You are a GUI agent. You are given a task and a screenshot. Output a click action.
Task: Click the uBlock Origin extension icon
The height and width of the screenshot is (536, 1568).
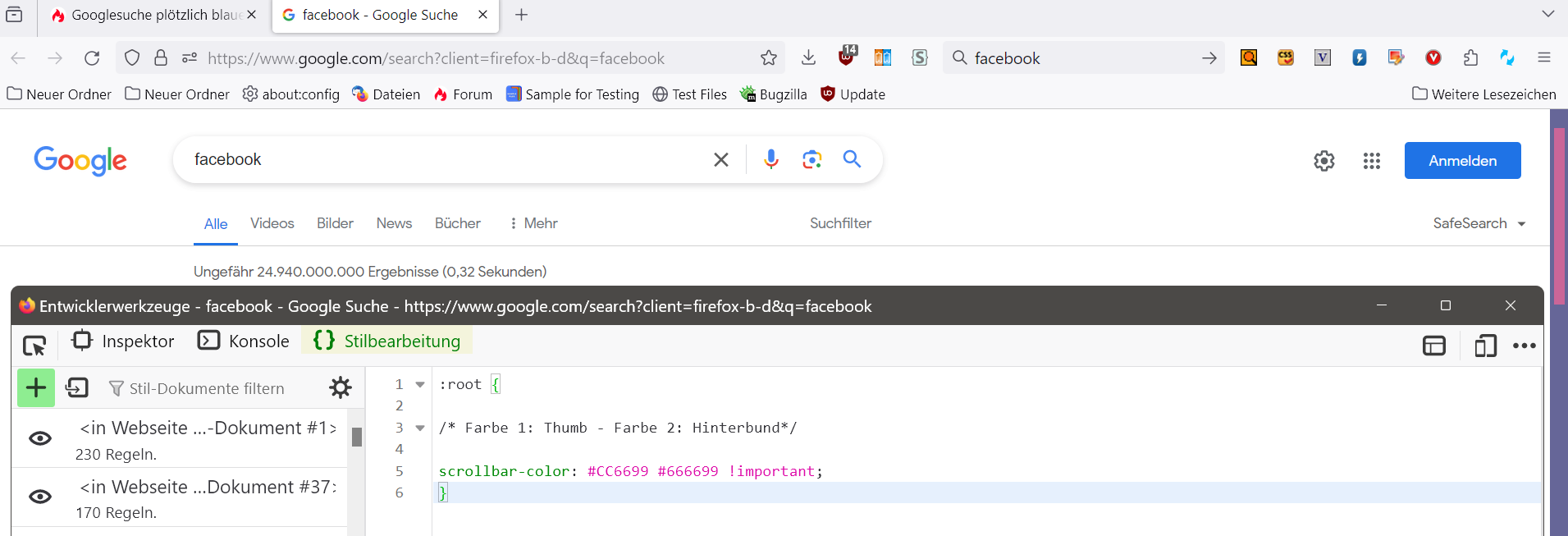pyautogui.click(x=848, y=57)
